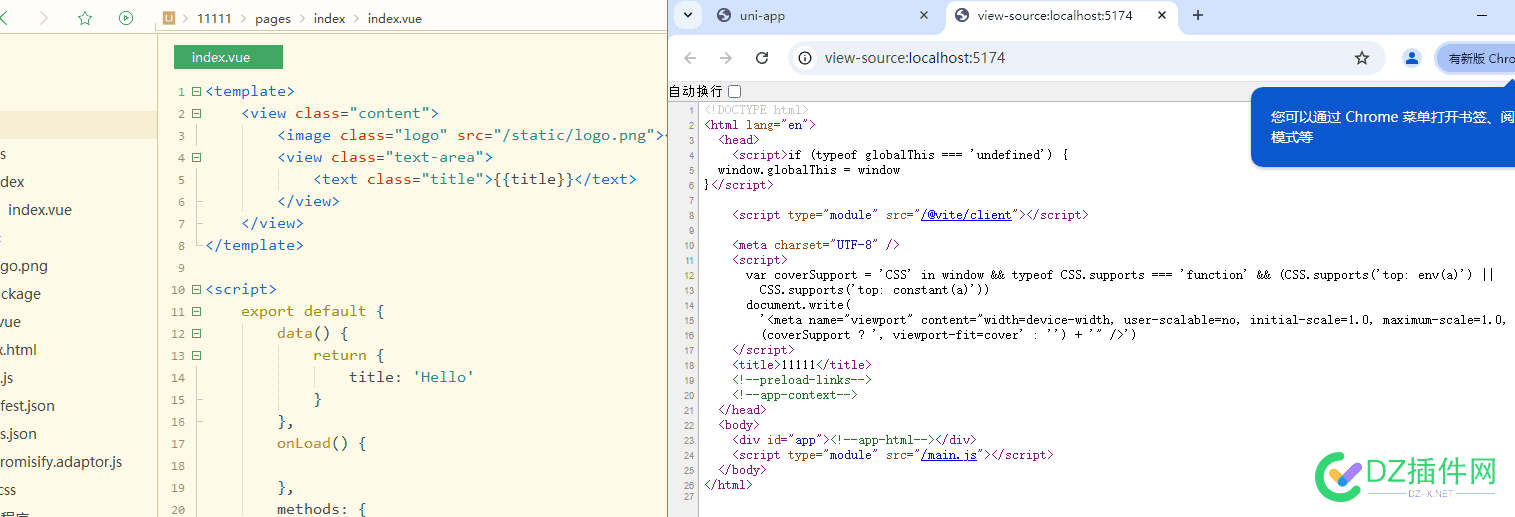Click pages in the breadcrumb path

273,18
